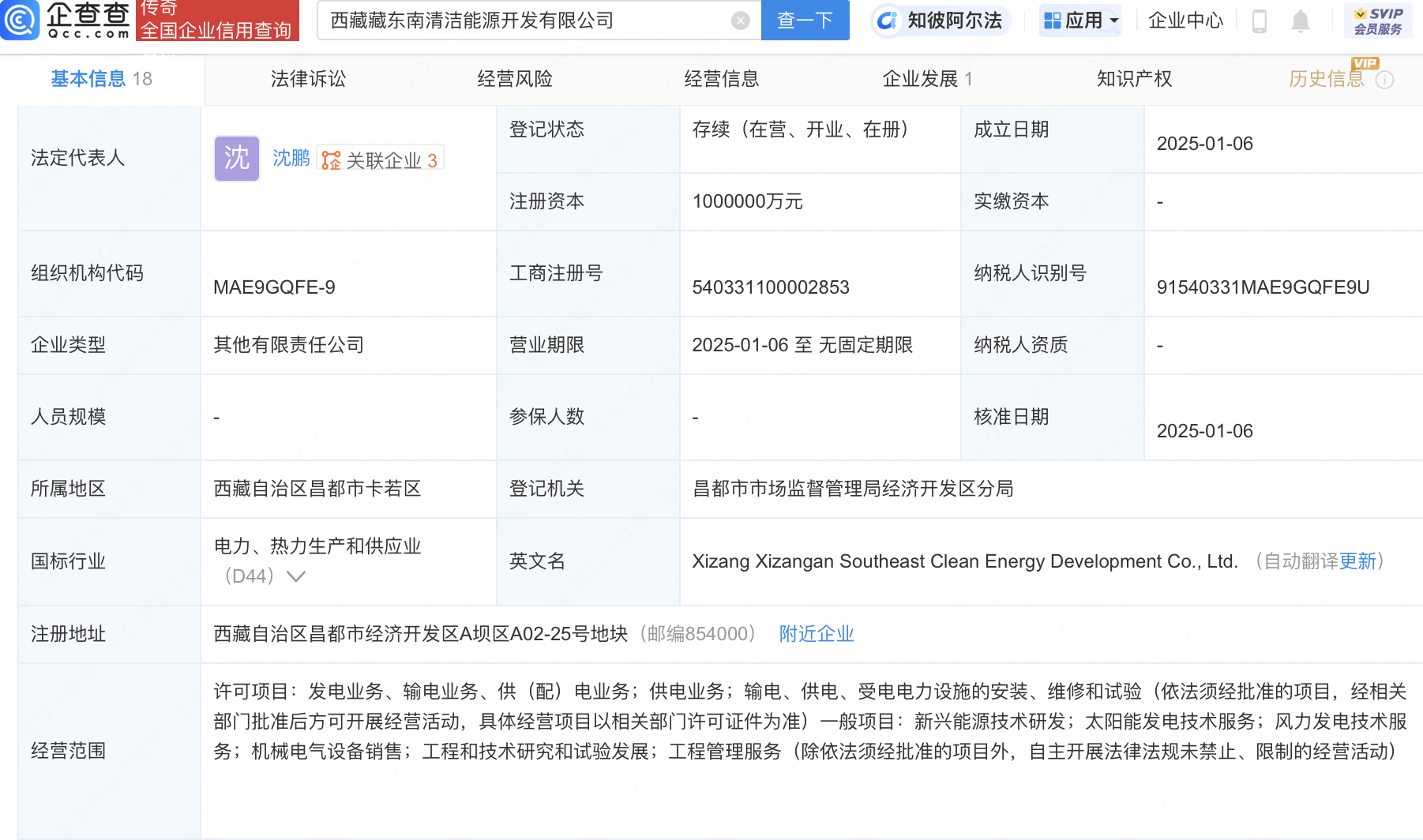
Task: Select the English company name text
Action: point(965,561)
